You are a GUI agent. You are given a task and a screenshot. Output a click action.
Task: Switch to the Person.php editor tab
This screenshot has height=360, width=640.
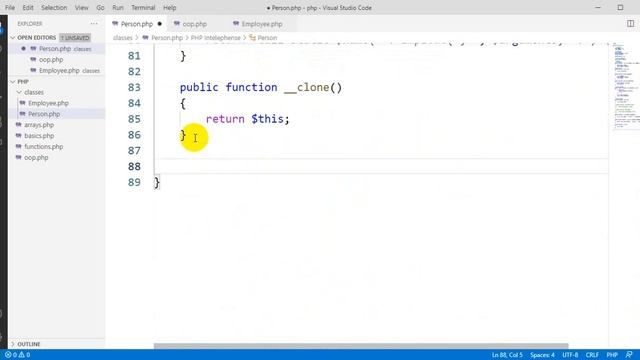click(137, 24)
